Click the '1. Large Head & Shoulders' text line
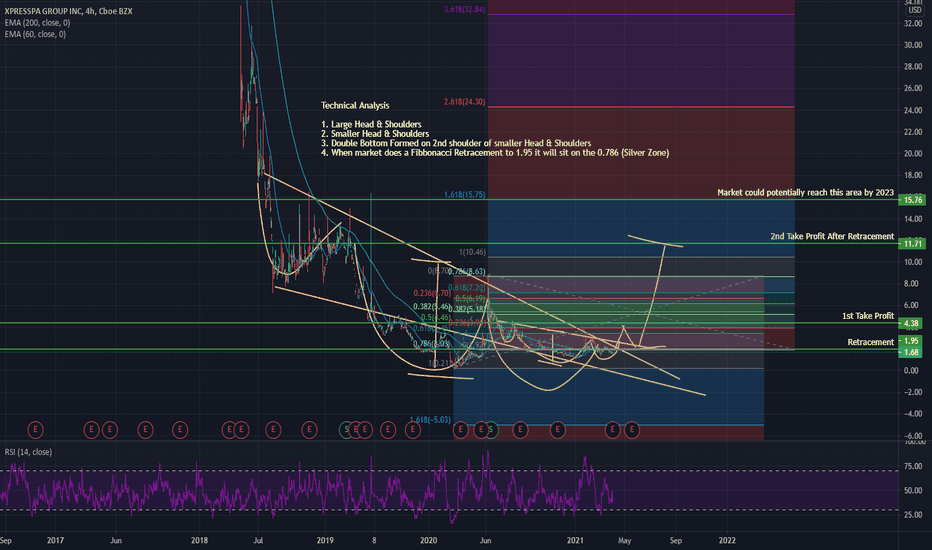 (x=371, y=124)
